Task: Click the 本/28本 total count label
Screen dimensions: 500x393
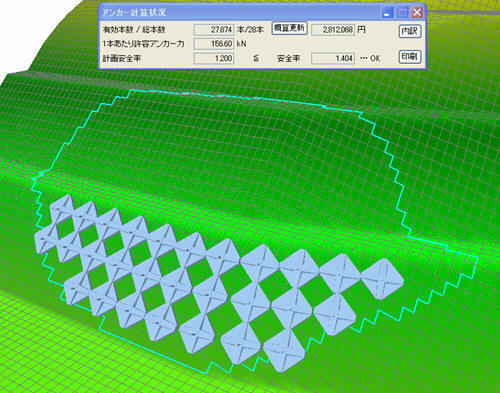Action: pos(250,30)
